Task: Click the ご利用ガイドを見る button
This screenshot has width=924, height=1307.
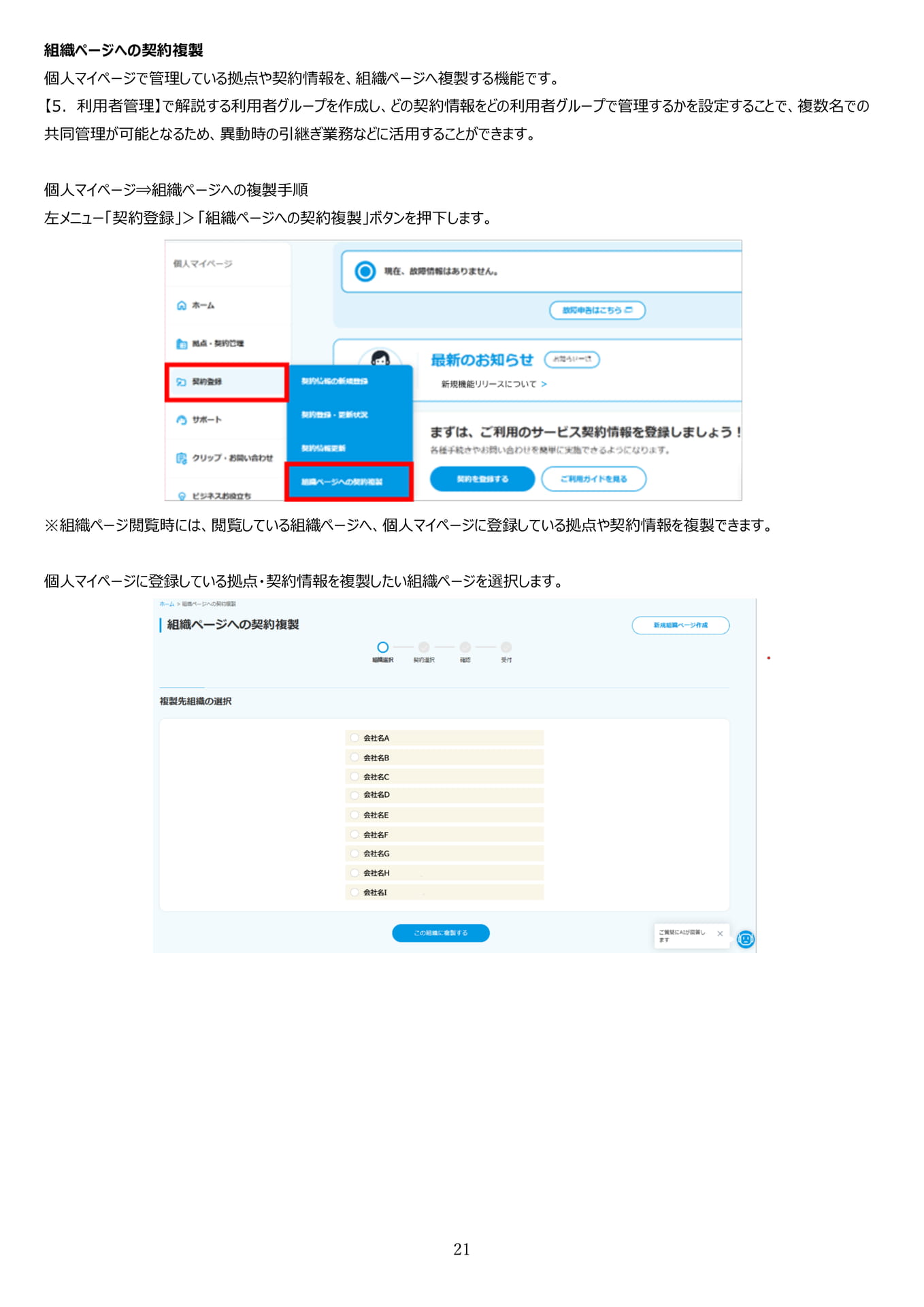Action: click(594, 479)
